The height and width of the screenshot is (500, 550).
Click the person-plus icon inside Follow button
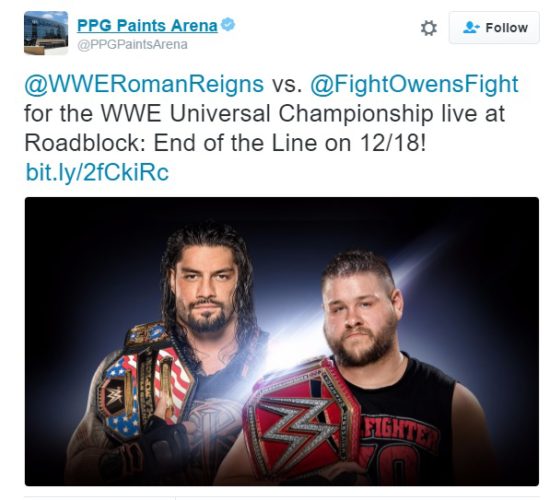471,27
